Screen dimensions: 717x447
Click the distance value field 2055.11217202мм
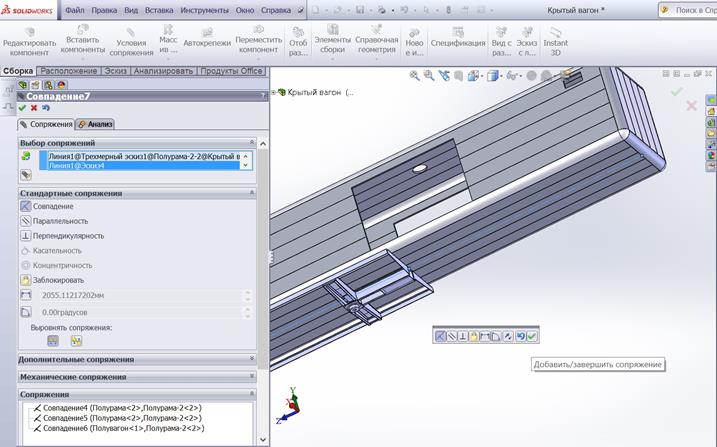[x=140, y=296]
